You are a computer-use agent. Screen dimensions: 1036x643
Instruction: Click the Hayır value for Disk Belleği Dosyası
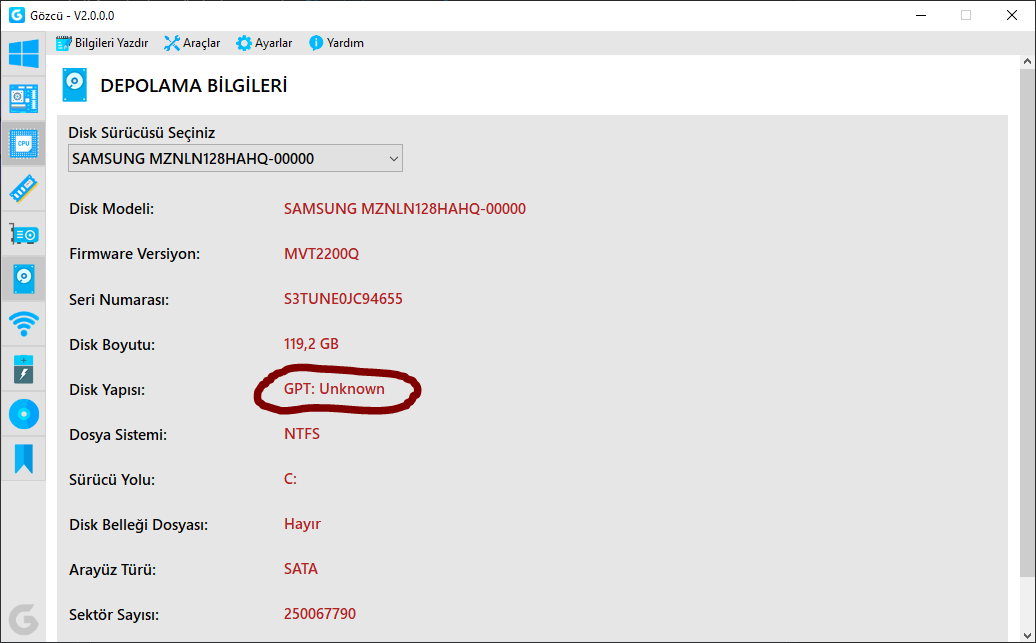click(x=303, y=523)
